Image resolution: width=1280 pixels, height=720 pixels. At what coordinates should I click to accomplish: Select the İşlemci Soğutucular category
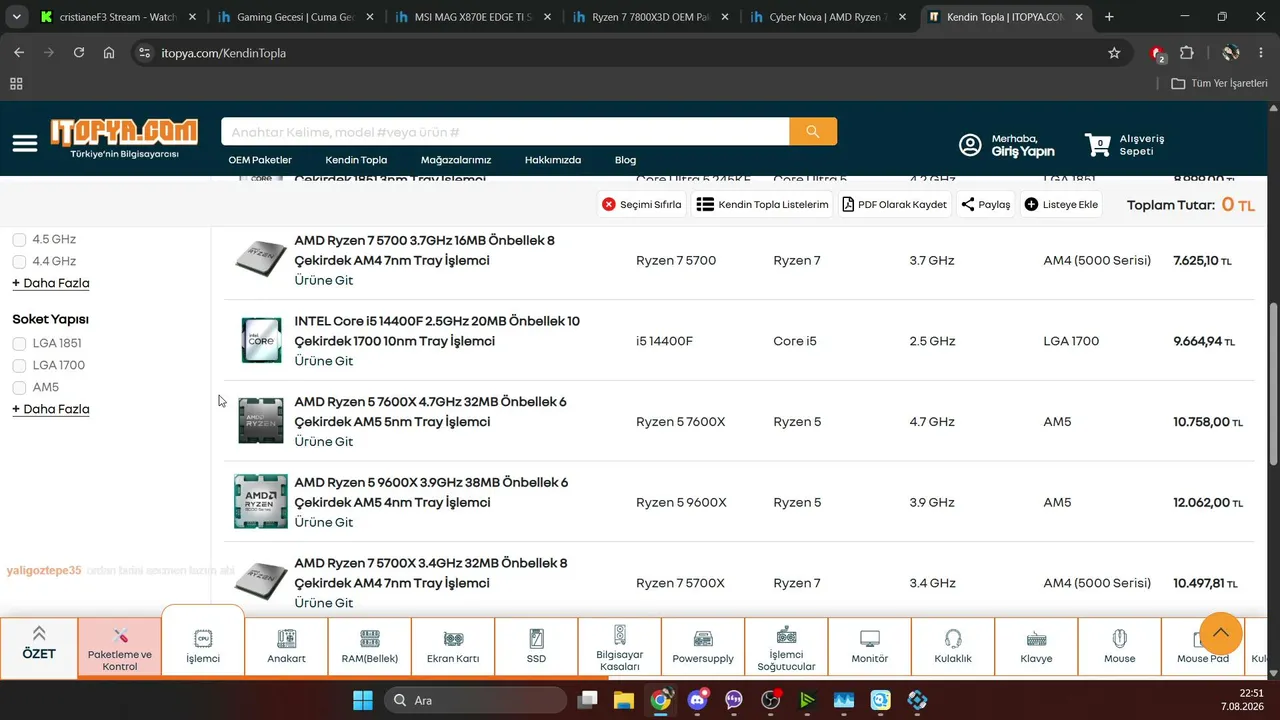[x=786, y=647]
